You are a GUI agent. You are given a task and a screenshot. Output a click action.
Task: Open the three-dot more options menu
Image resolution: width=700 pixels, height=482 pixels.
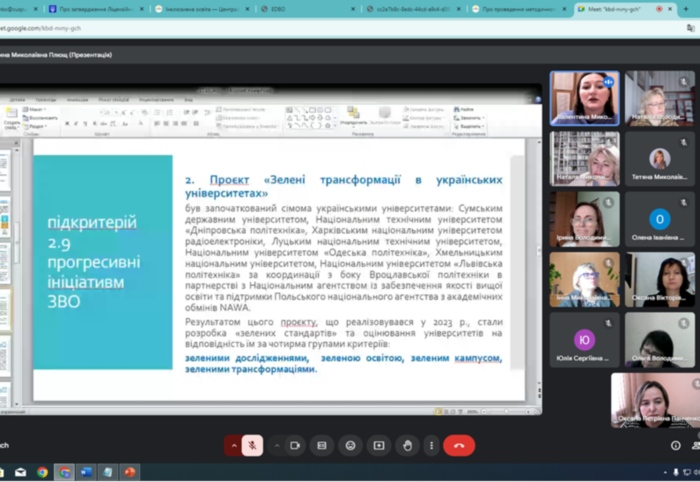pos(432,445)
